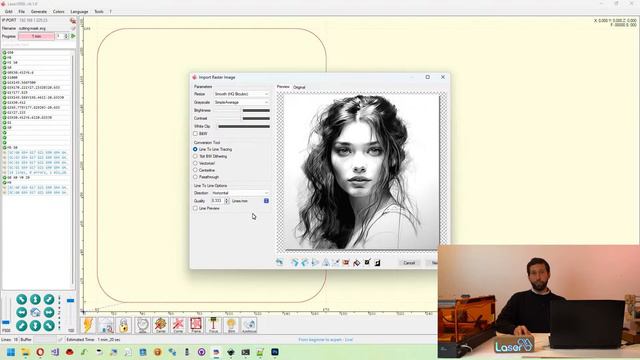Jog the laser right with the right arrow
The height and width of the screenshot is (360, 640).
click(x=49, y=313)
